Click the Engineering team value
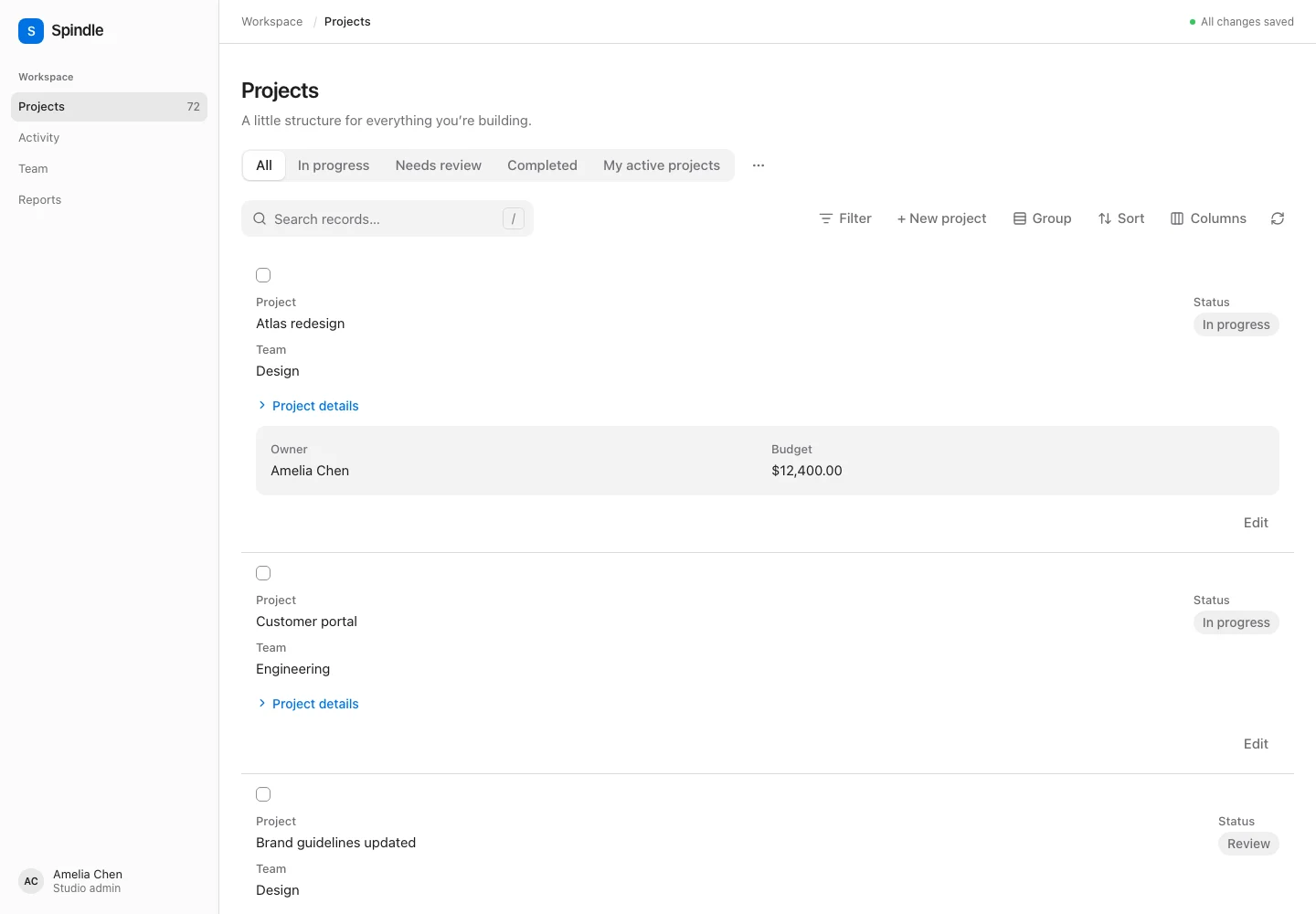Screen dimensions: 1316x914 pyautogui.click(x=293, y=669)
